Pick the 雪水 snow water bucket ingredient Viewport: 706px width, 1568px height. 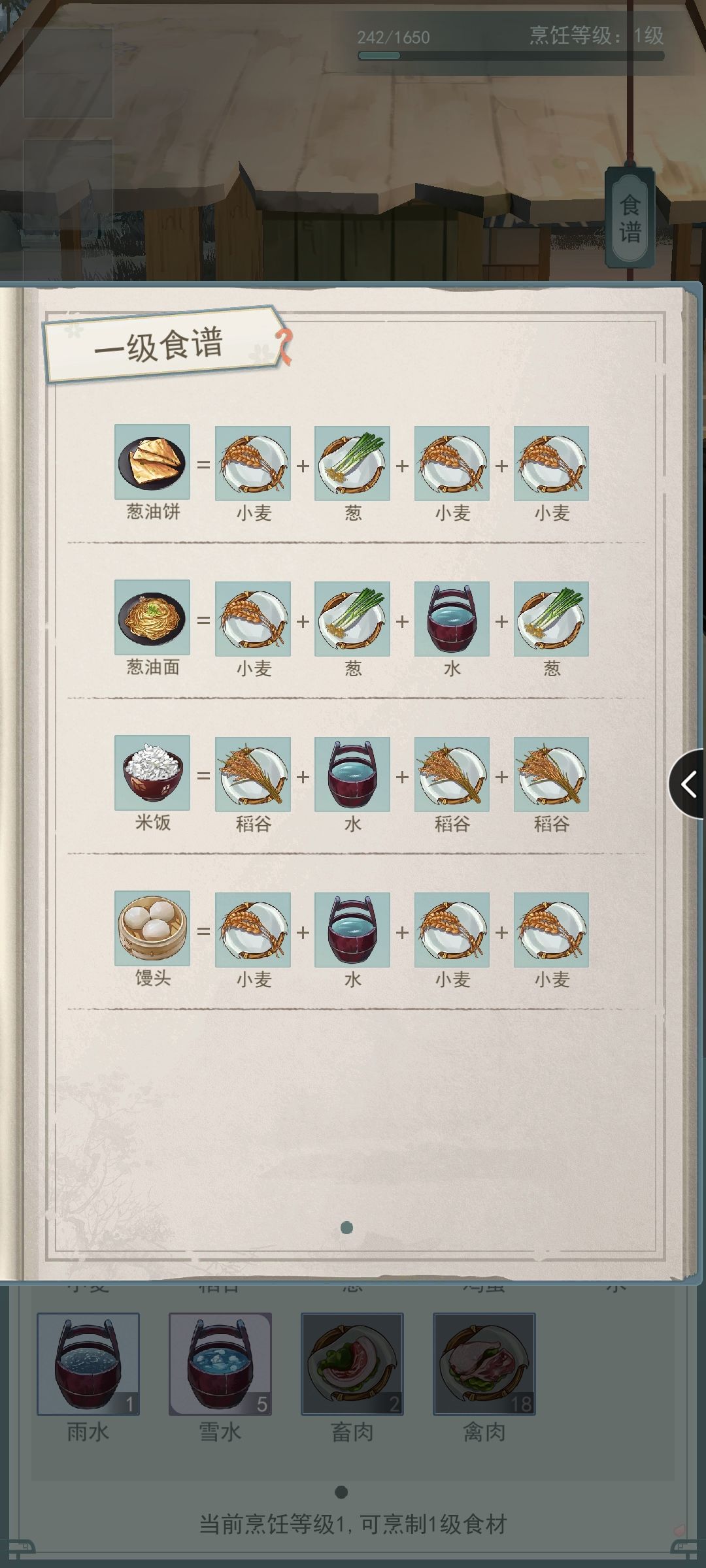click(220, 1364)
